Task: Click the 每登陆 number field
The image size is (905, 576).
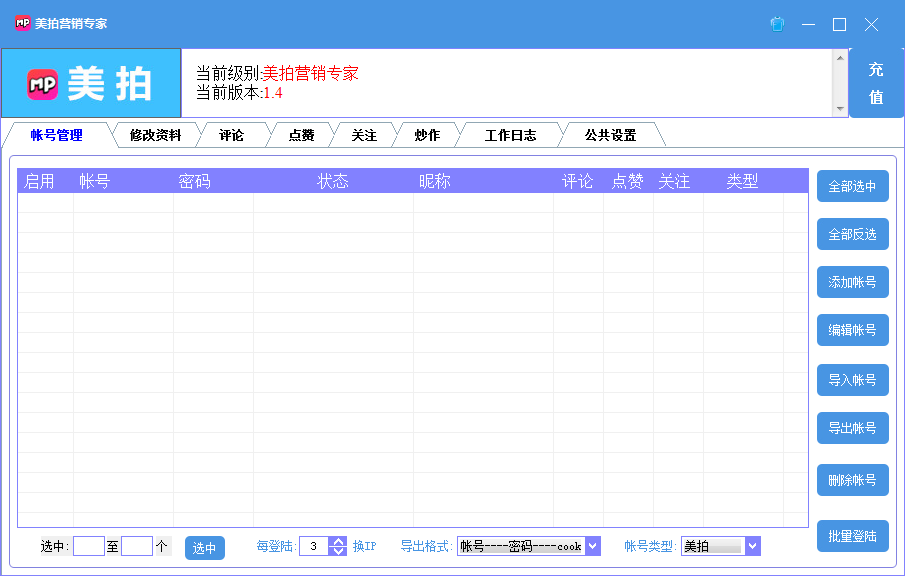Action: (314, 546)
